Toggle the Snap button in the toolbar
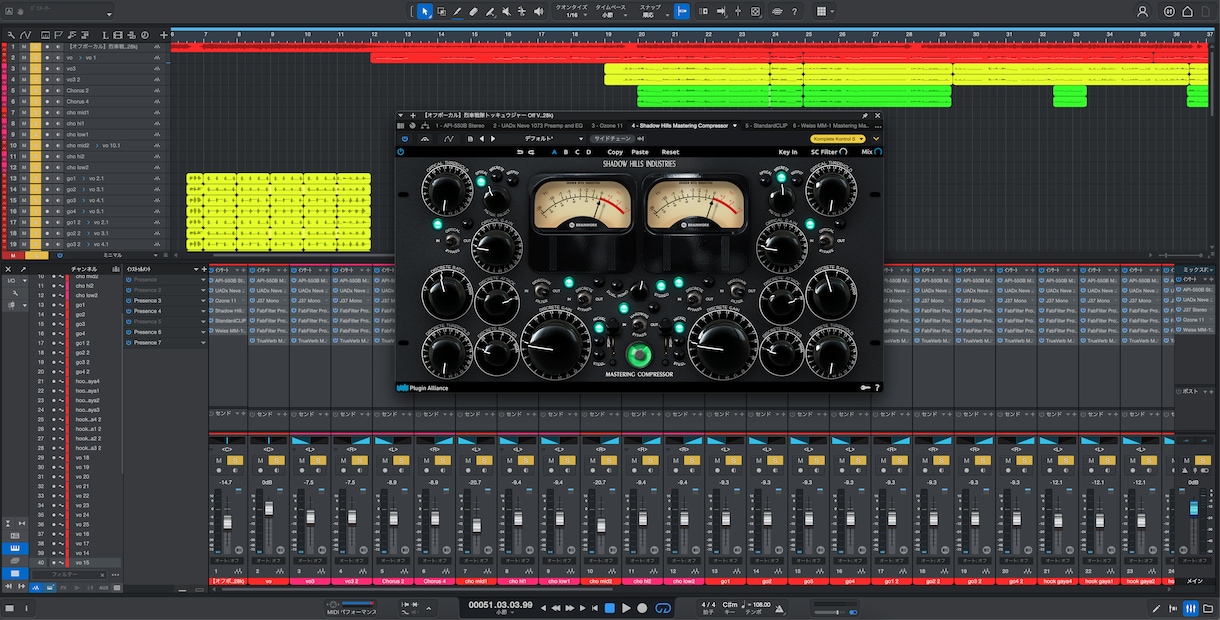This screenshot has height=620, width=1220. pyautogui.click(x=682, y=11)
